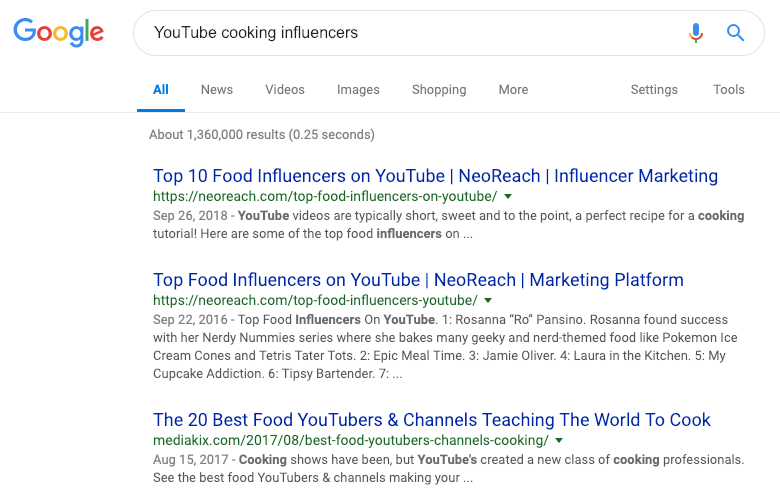Open the Shopping tab
The height and width of the screenshot is (496, 780).
tap(439, 90)
